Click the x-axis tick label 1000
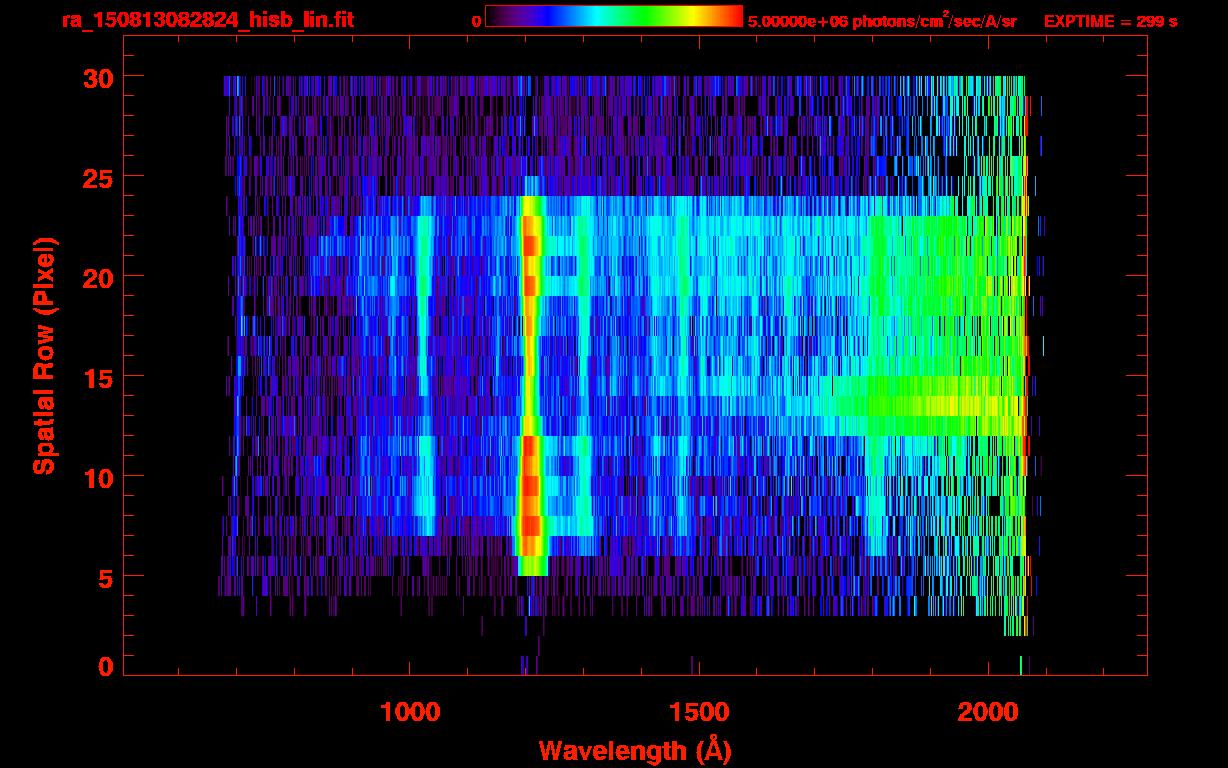The height and width of the screenshot is (768, 1228). (x=410, y=712)
